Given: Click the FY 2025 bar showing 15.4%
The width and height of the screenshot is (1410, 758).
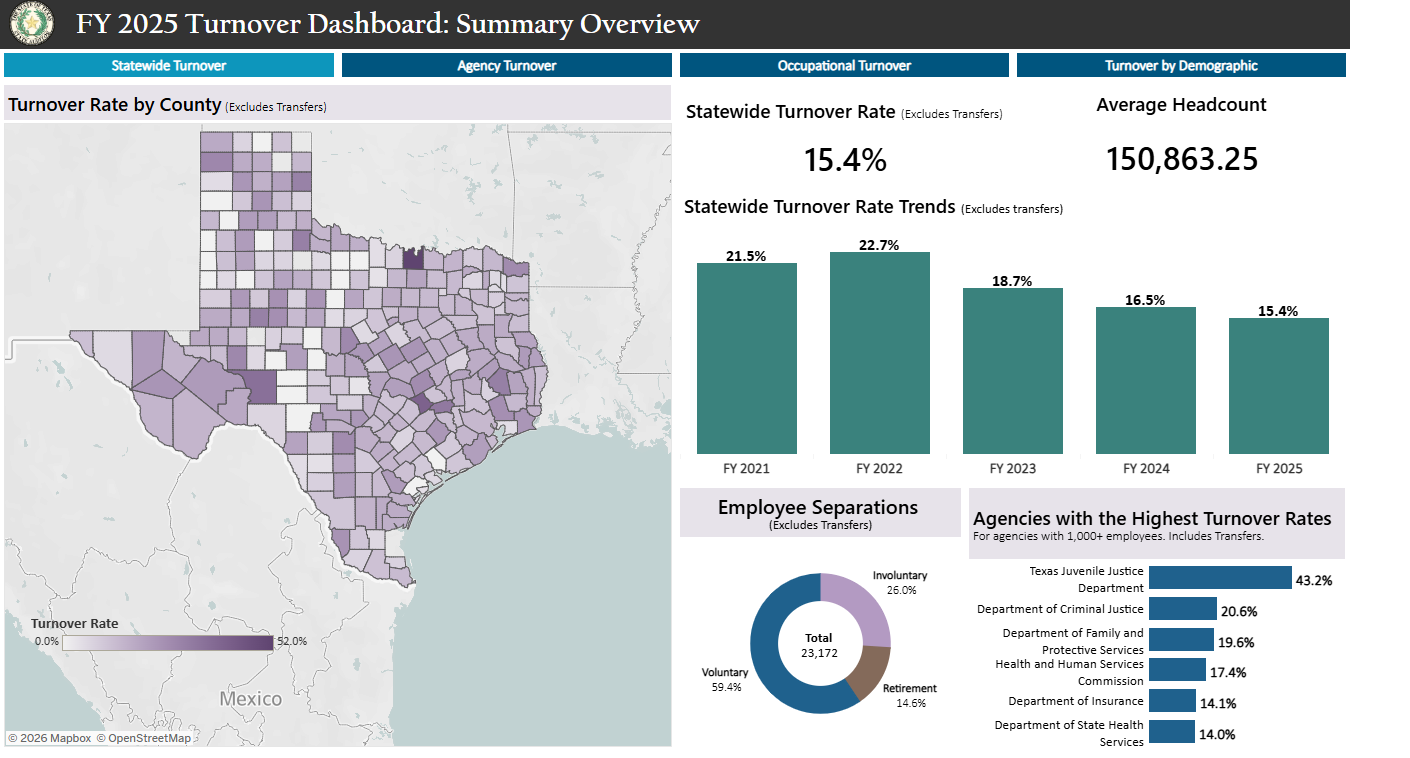Looking at the screenshot, I should 1278,385.
